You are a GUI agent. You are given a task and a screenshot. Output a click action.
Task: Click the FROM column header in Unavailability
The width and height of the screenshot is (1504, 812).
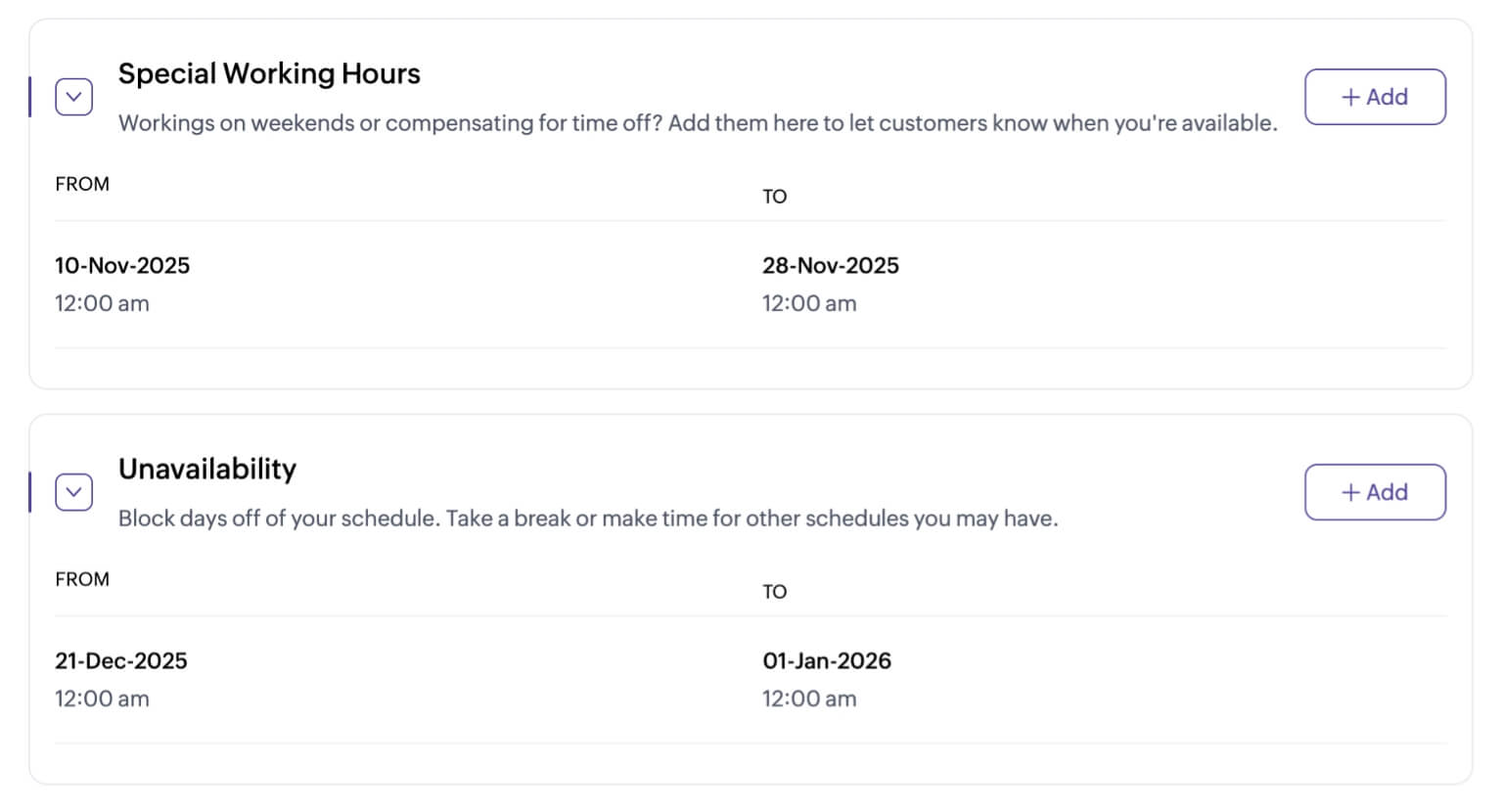click(x=82, y=579)
